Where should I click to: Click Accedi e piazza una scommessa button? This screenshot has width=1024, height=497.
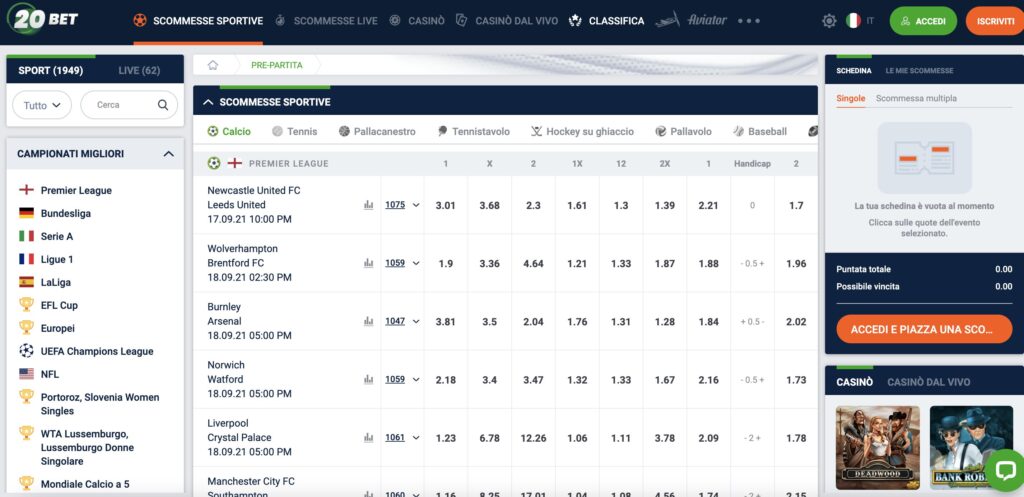tap(924, 329)
